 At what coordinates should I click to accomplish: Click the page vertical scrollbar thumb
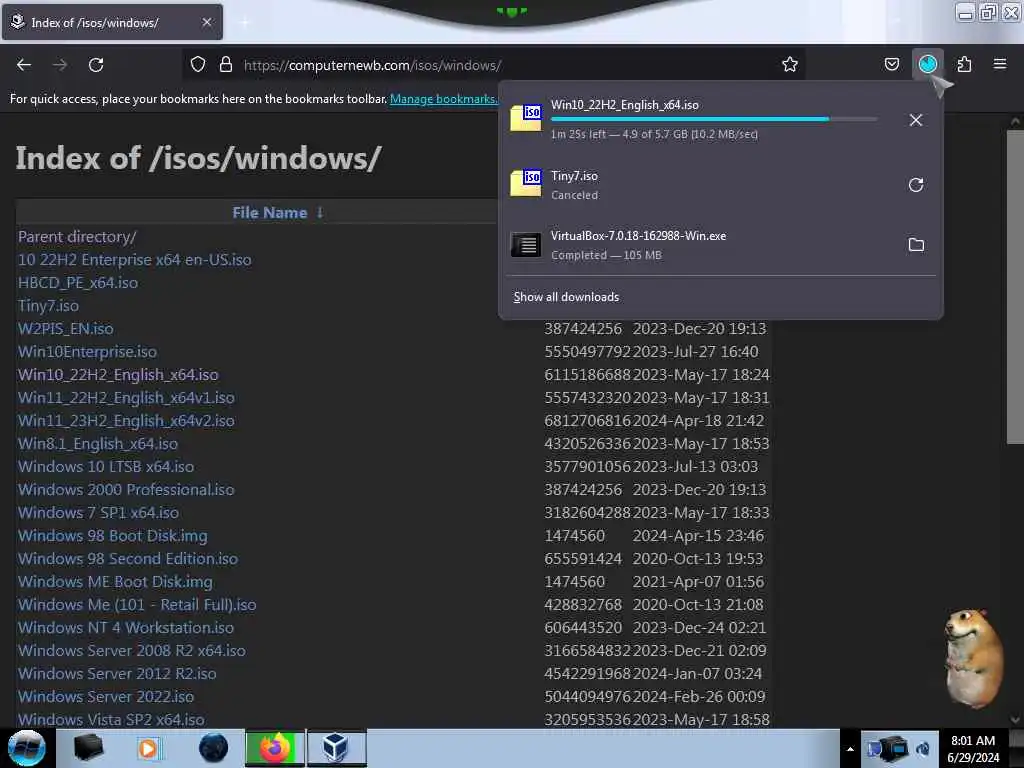(1015, 287)
